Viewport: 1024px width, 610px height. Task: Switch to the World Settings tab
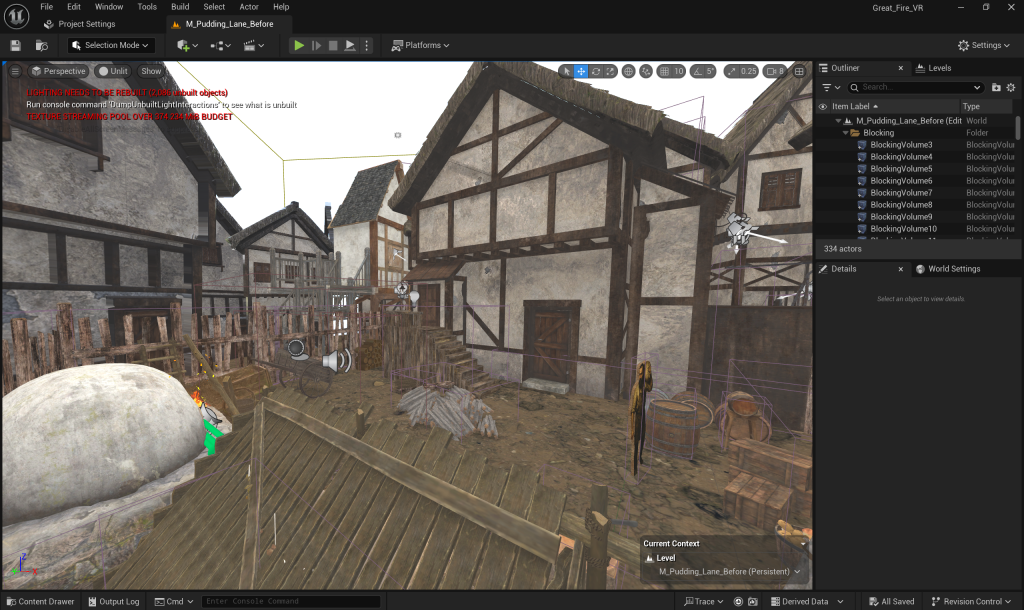click(948, 269)
